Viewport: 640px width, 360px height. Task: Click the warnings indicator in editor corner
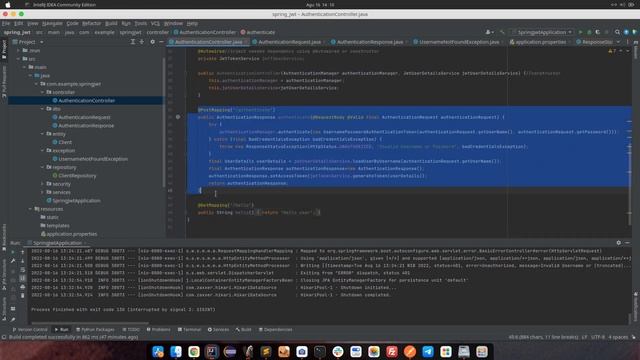click(x=612, y=51)
